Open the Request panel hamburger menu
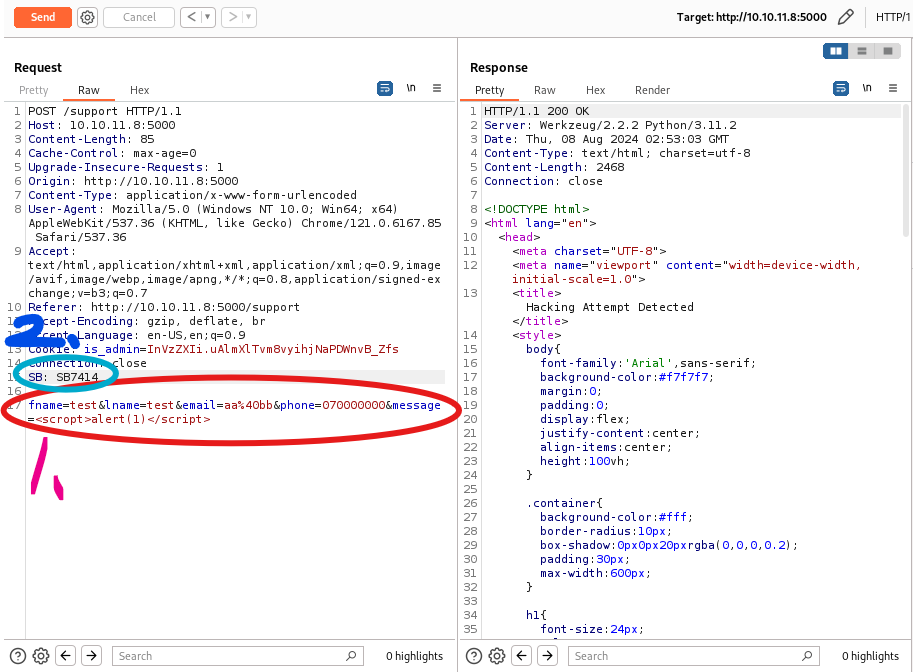 tap(437, 89)
